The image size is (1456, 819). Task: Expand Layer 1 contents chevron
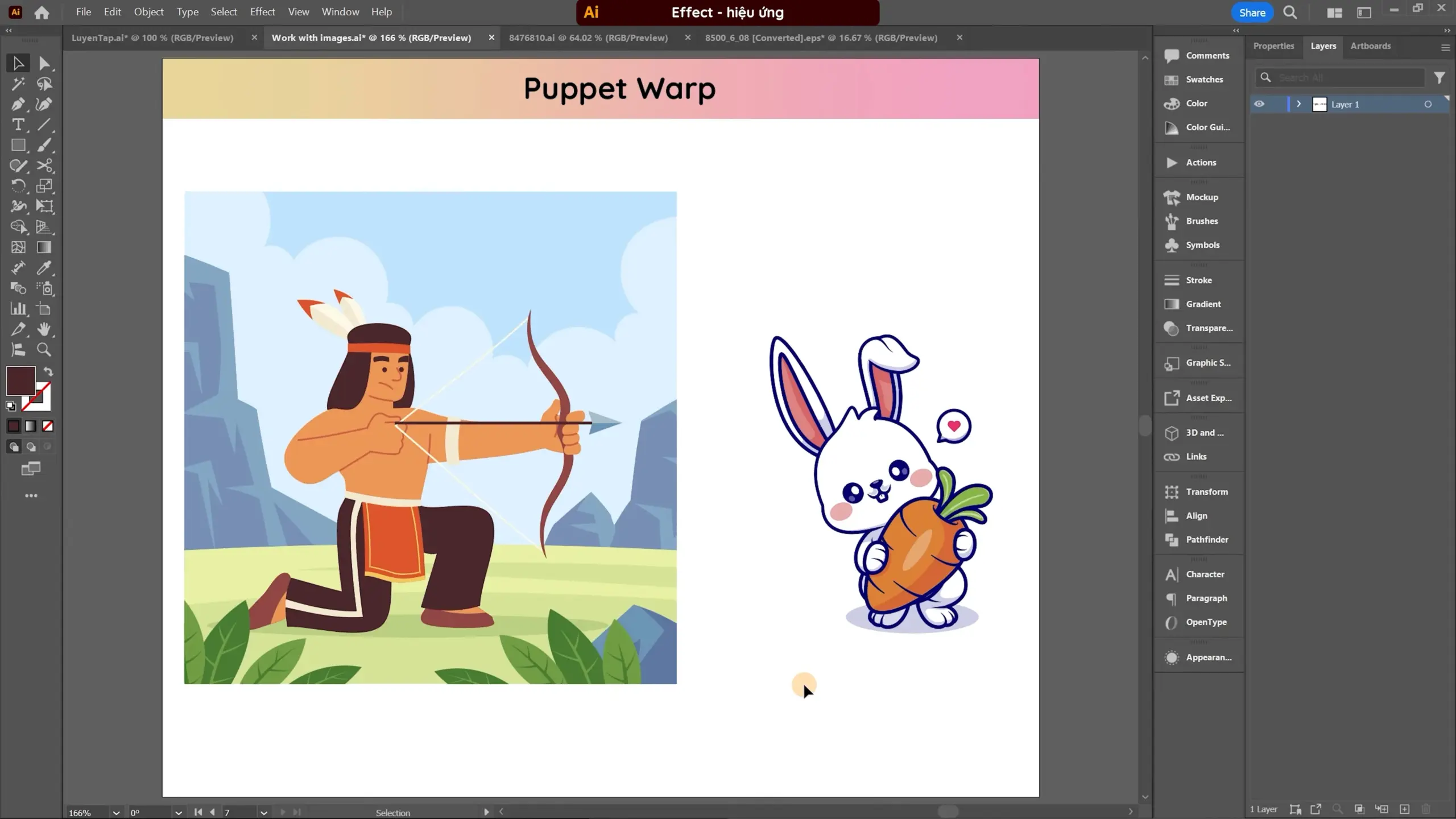[1298, 104]
